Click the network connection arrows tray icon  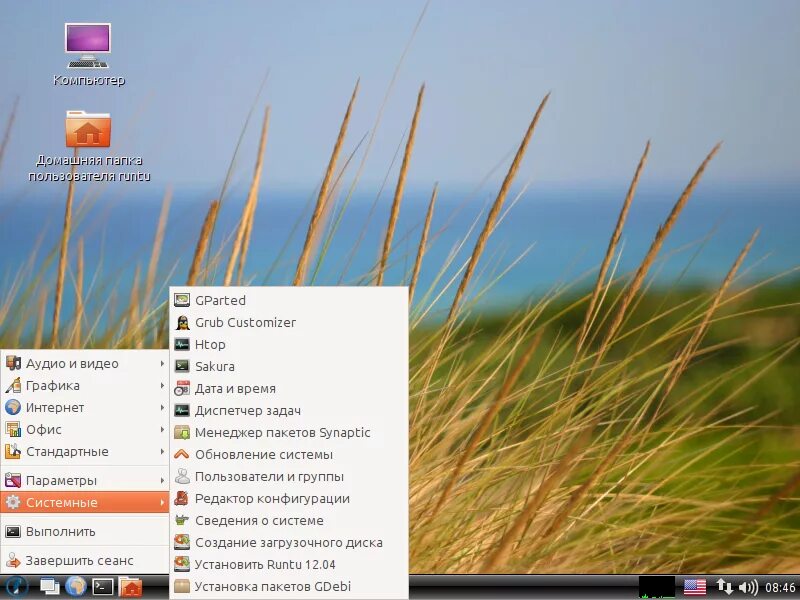tap(723, 587)
